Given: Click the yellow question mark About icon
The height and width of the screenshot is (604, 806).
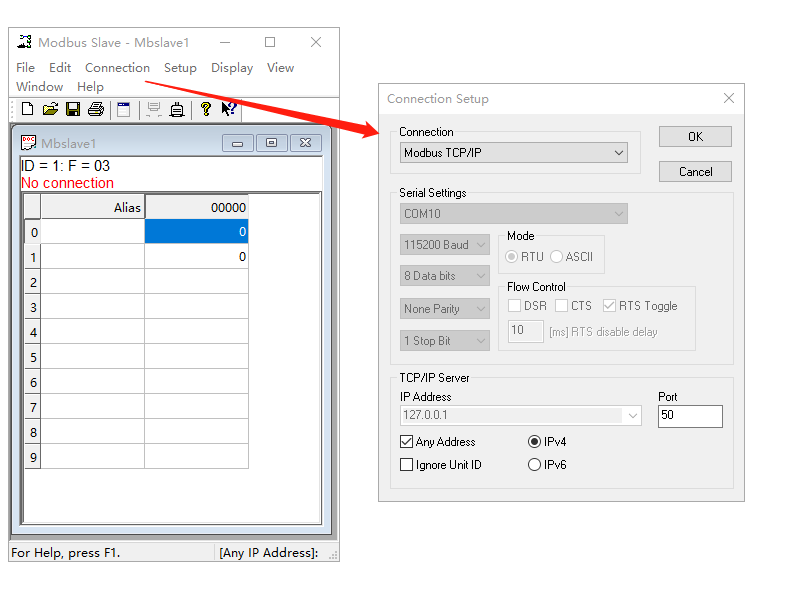Looking at the screenshot, I should [x=206, y=109].
